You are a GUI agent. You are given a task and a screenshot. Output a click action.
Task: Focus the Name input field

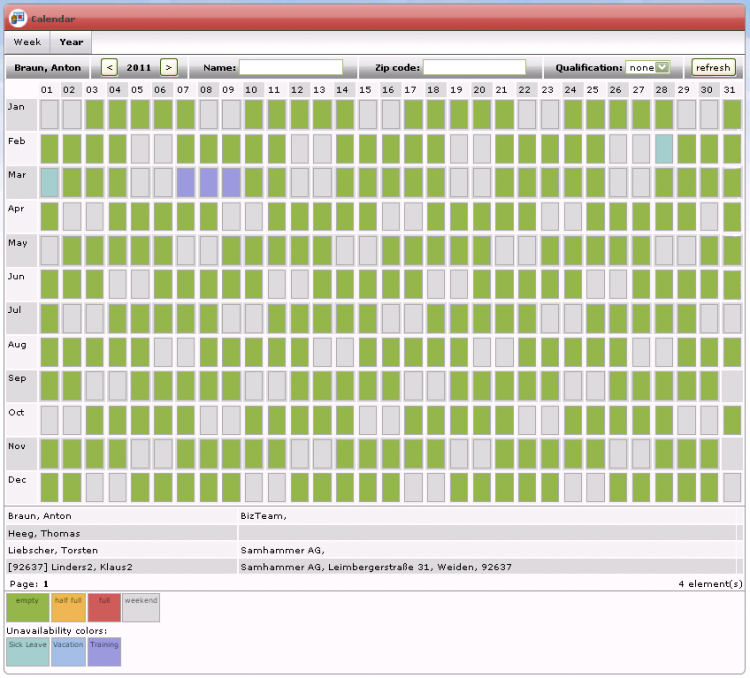click(290, 67)
